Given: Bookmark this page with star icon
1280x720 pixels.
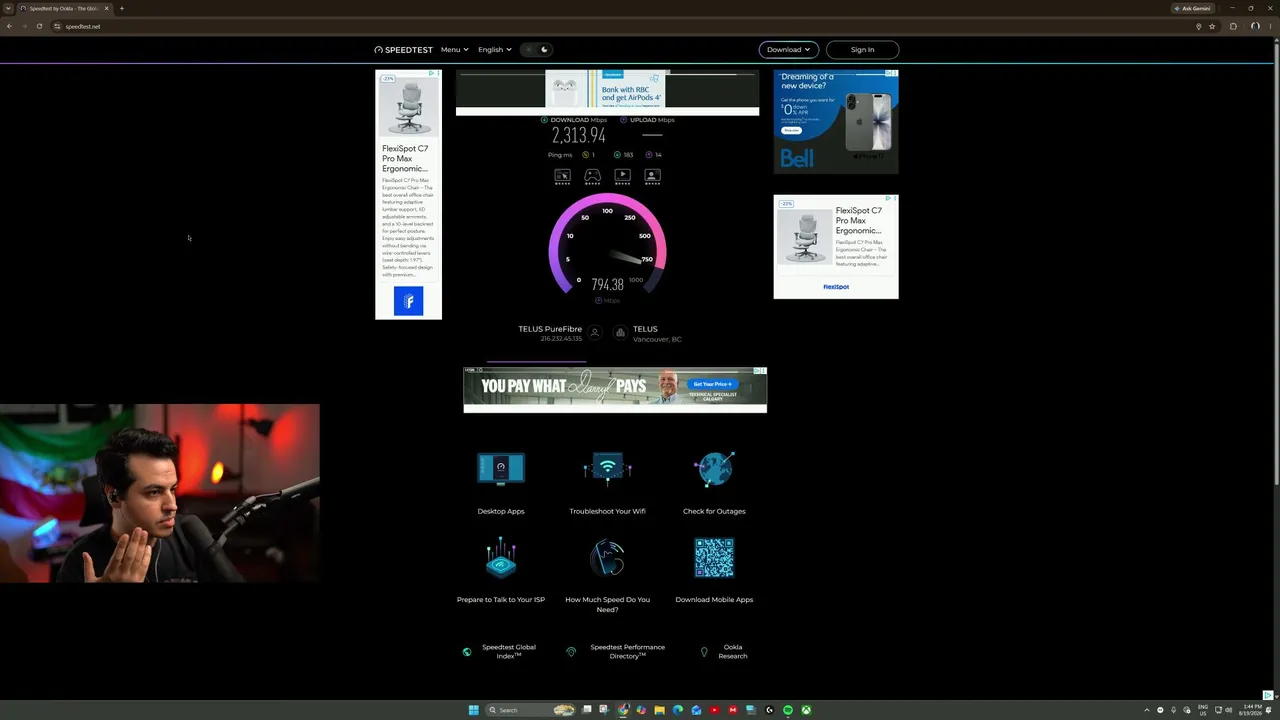Looking at the screenshot, I should (x=1212, y=26).
